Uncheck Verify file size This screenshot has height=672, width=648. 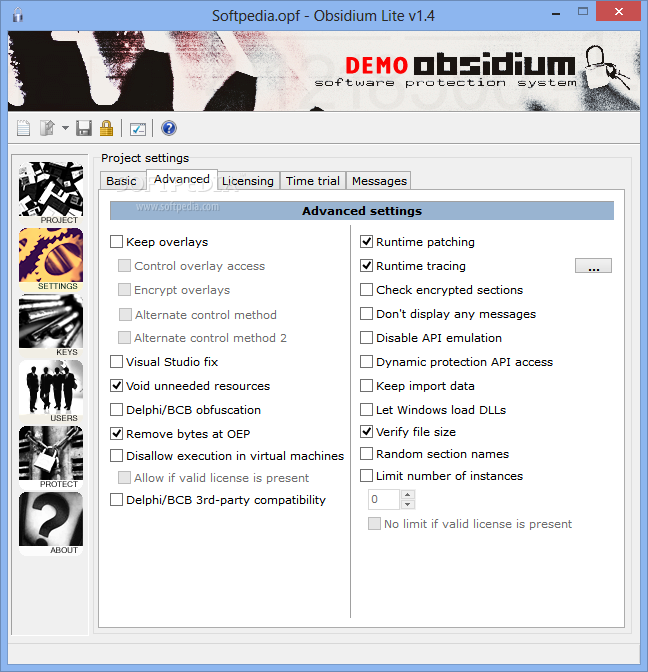click(366, 432)
